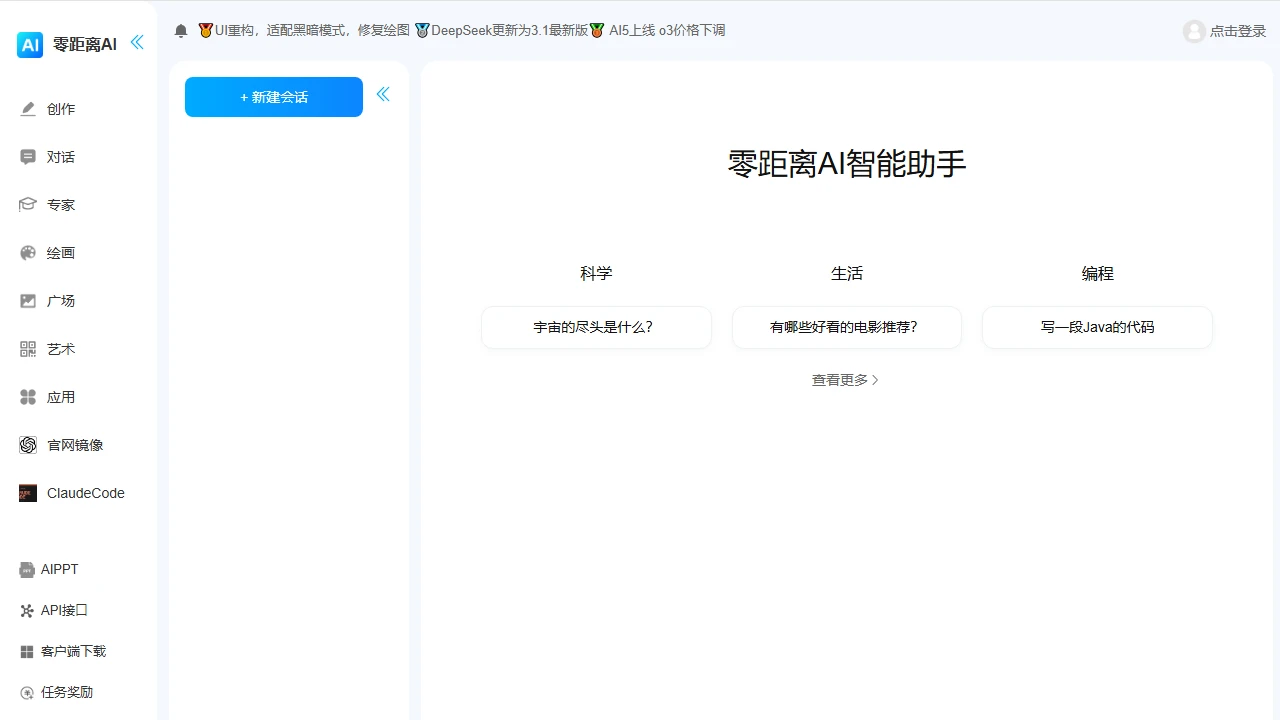This screenshot has height=720, width=1280.
Task: Click the 任务奖励 rewards entry
Action: click(x=60, y=692)
